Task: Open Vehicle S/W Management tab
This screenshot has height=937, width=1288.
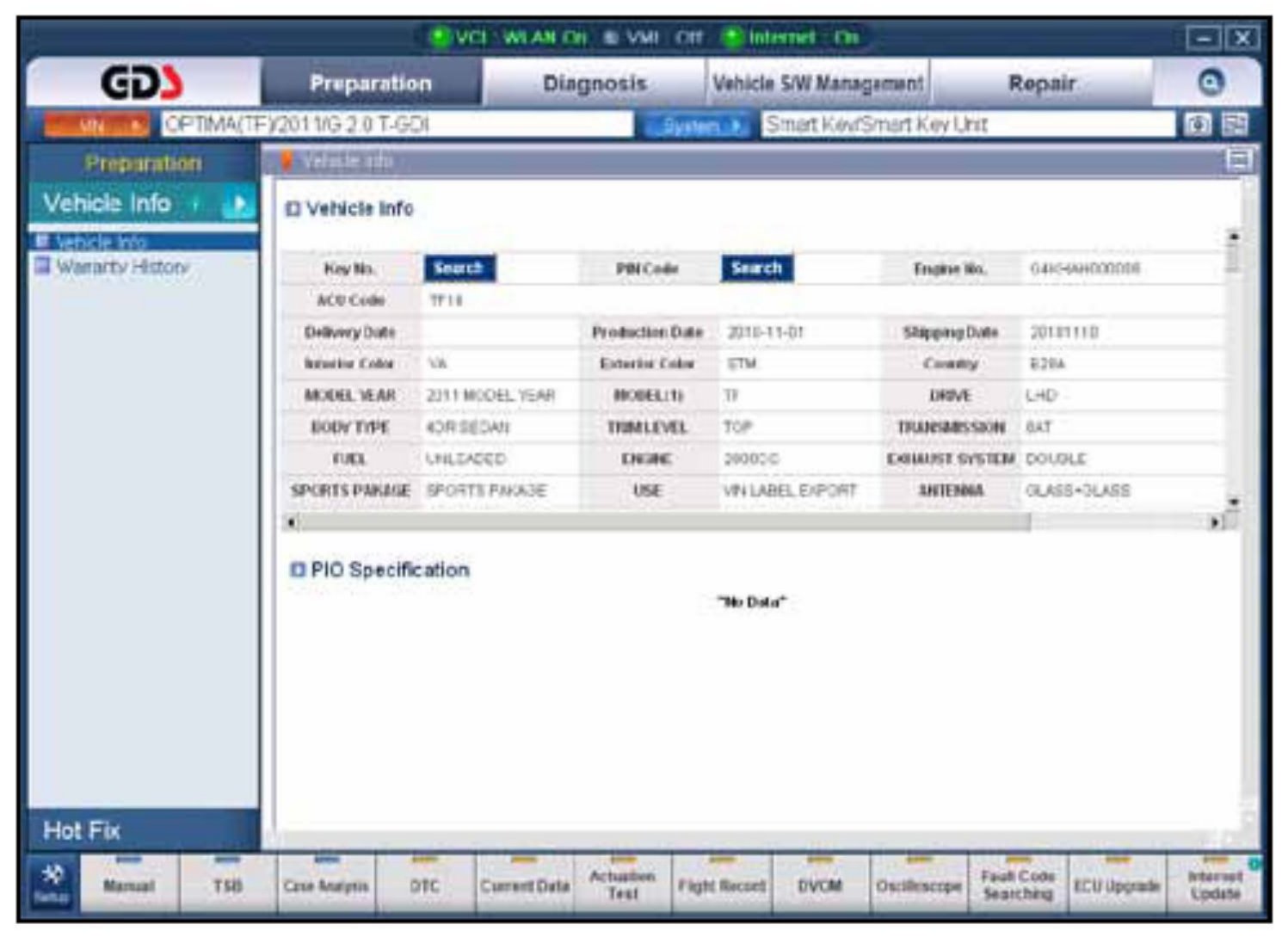Action: (817, 83)
